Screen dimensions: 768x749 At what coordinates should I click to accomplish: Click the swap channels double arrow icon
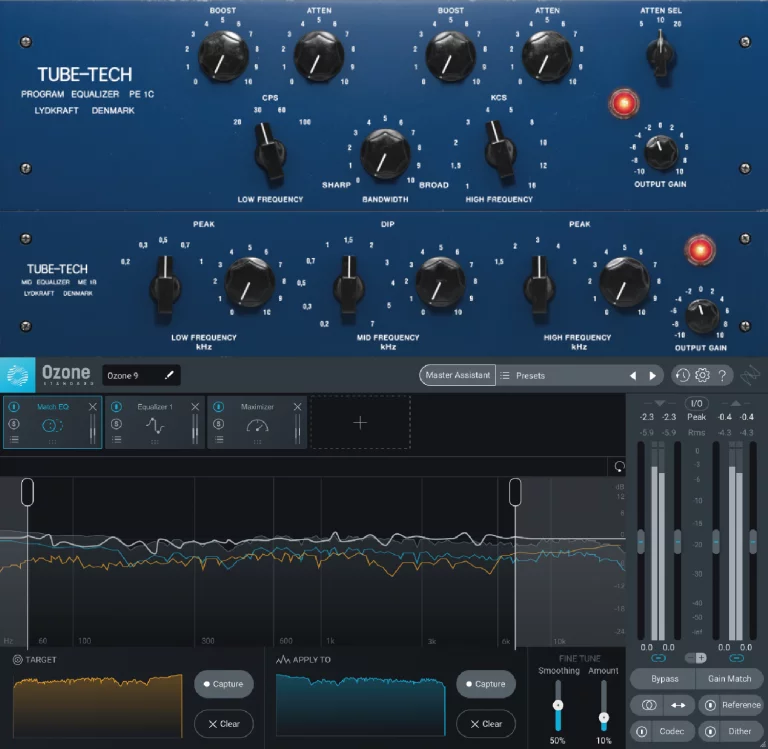678,705
